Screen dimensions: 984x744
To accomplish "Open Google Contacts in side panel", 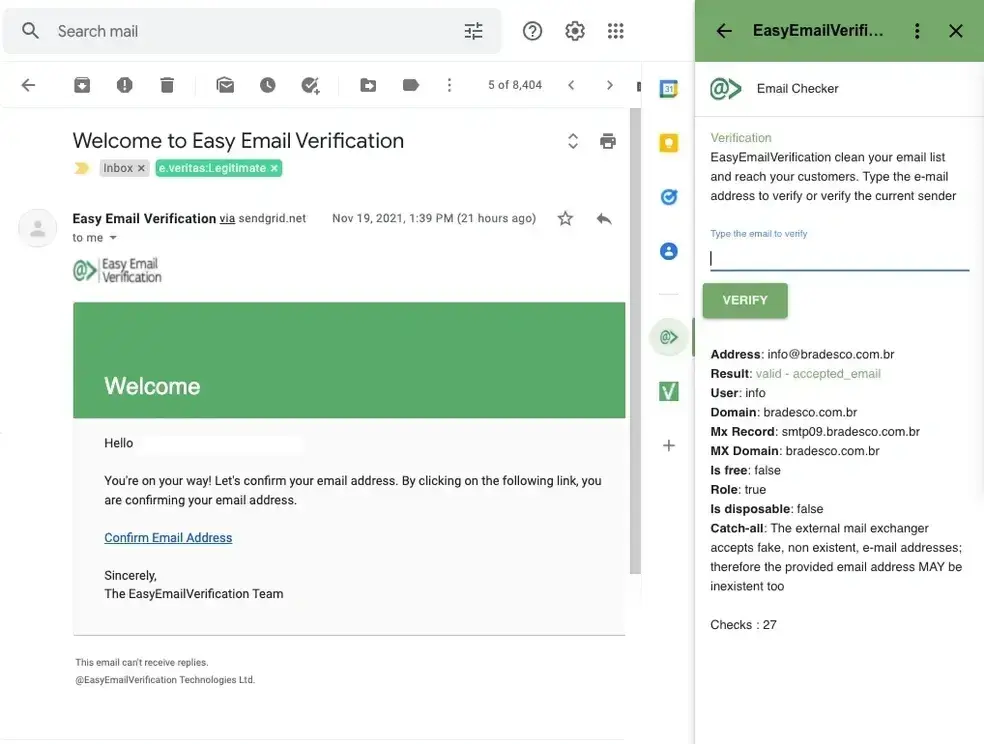I will (669, 251).
